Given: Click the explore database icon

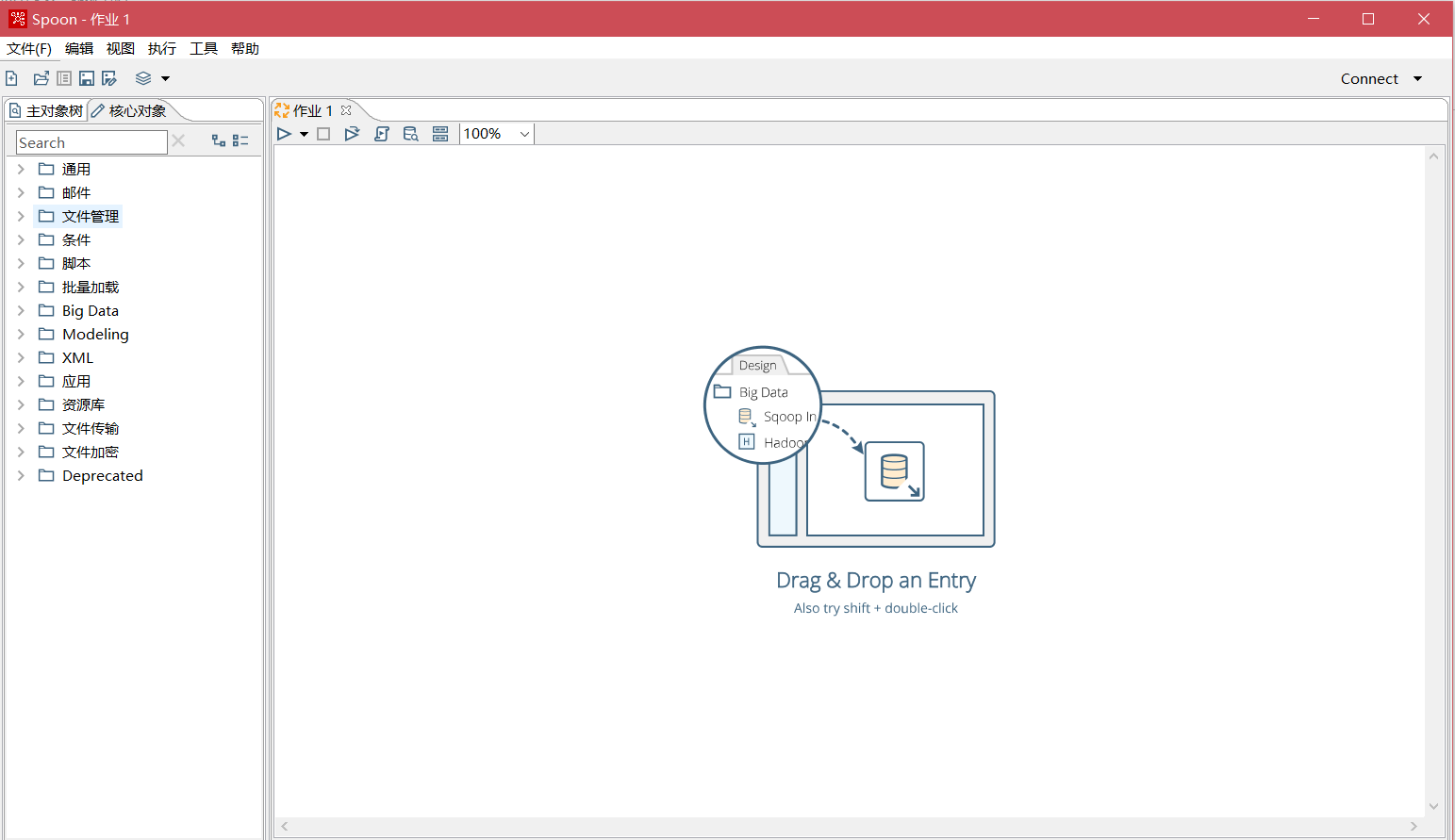Looking at the screenshot, I should [410, 134].
